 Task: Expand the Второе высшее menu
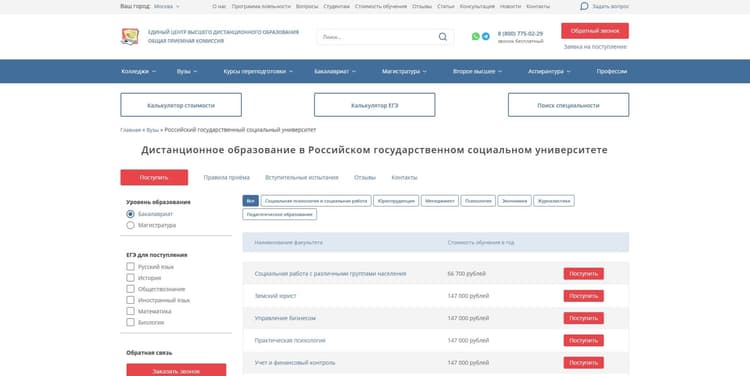(x=477, y=71)
